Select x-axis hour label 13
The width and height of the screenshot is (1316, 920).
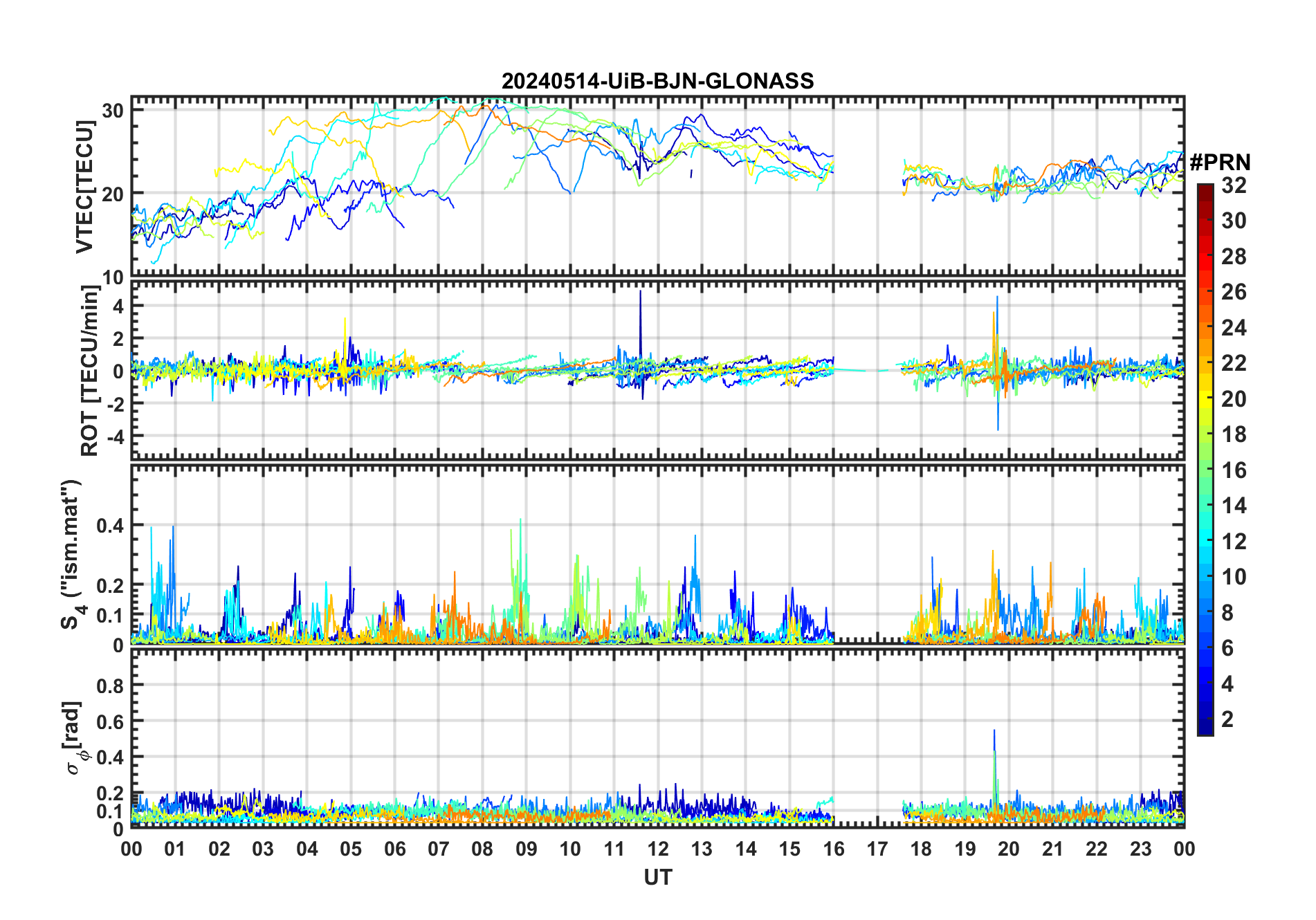click(x=702, y=849)
